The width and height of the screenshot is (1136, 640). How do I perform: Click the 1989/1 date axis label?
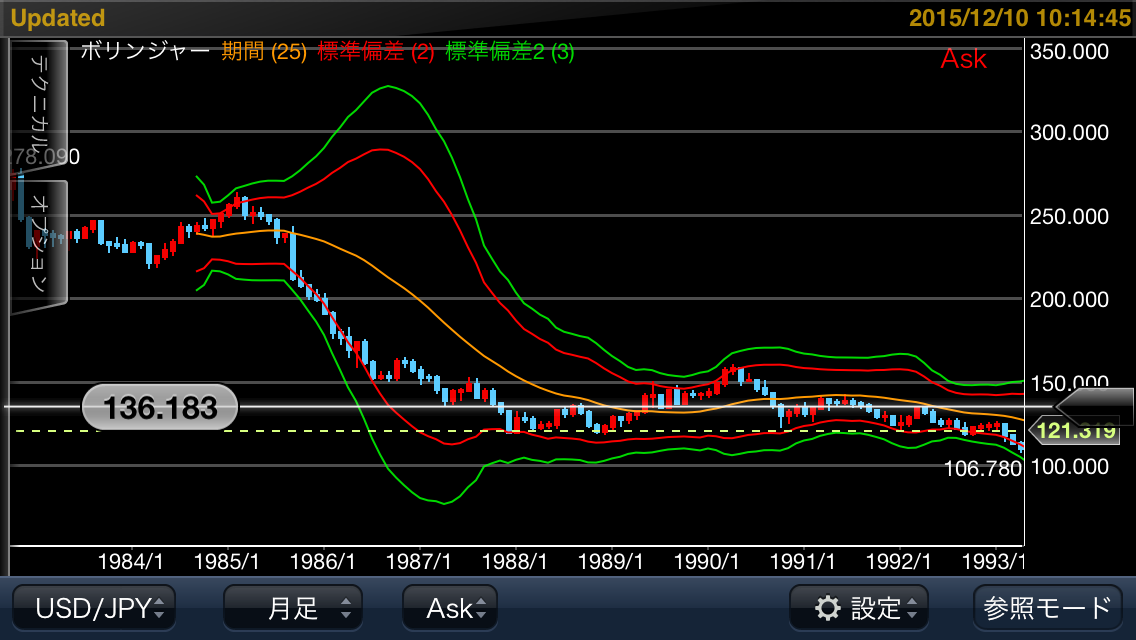point(611,561)
